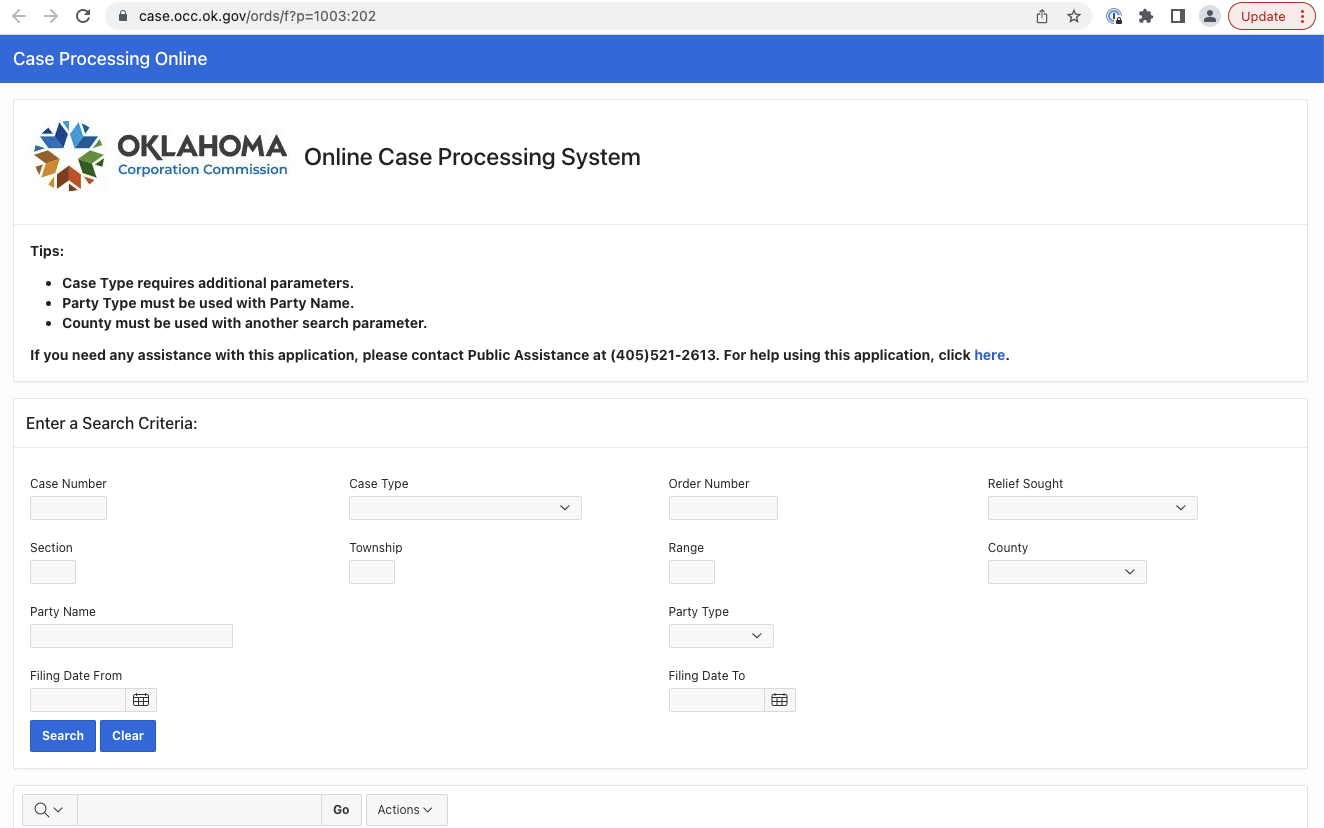Open the 'here' help link
This screenshot has height=828, width=1324.
pos(990,355)
